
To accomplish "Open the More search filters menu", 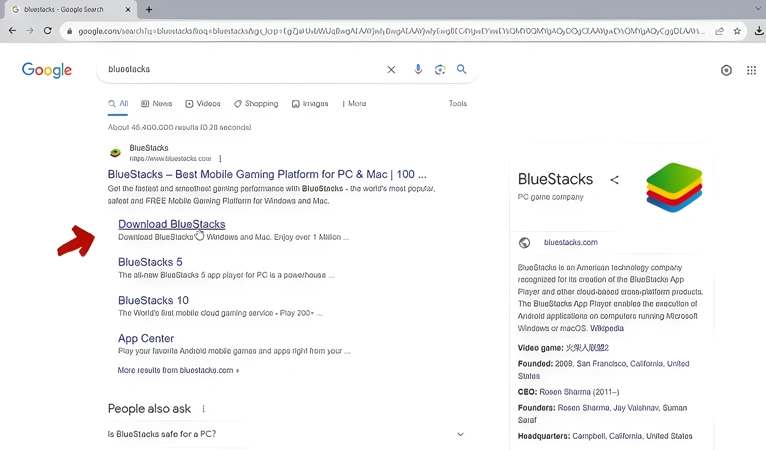I will click(x=354, y=104).
